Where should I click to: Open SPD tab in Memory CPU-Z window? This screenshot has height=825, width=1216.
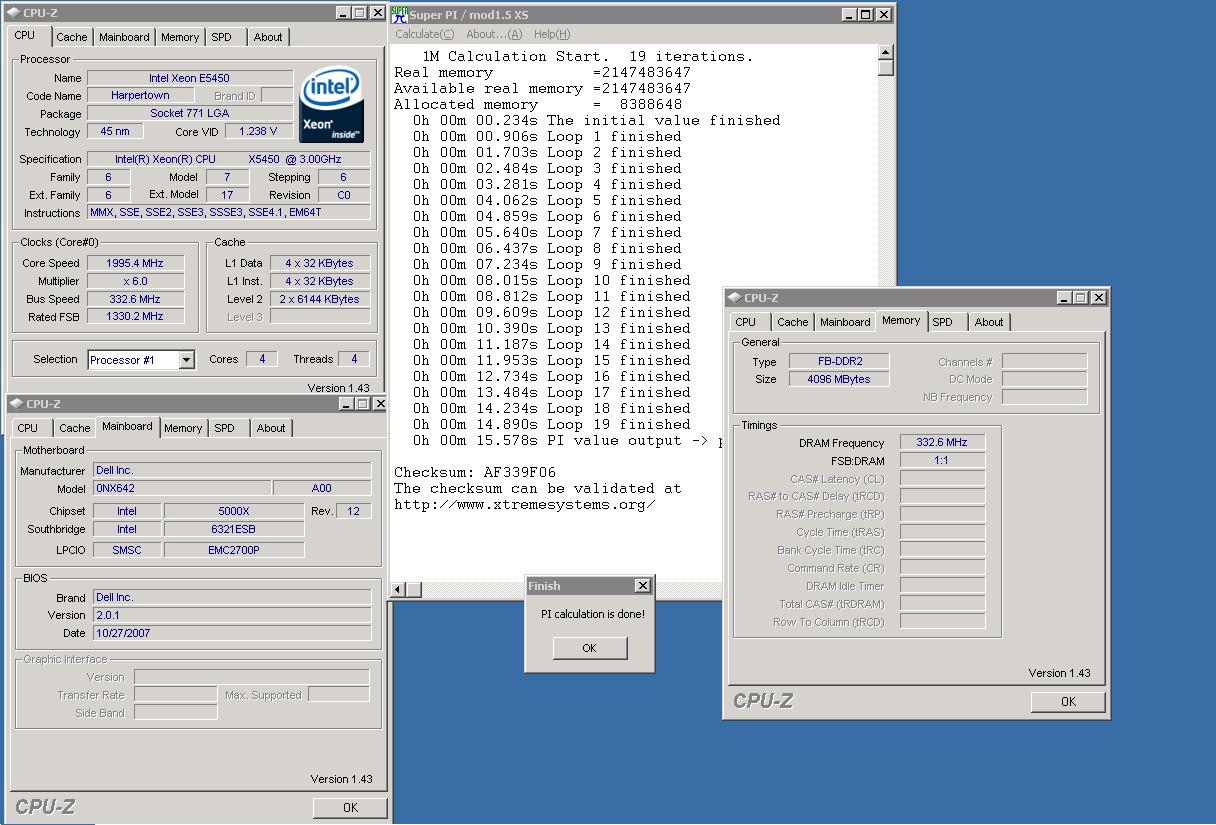pyautogui.click(x=943, y=322)
